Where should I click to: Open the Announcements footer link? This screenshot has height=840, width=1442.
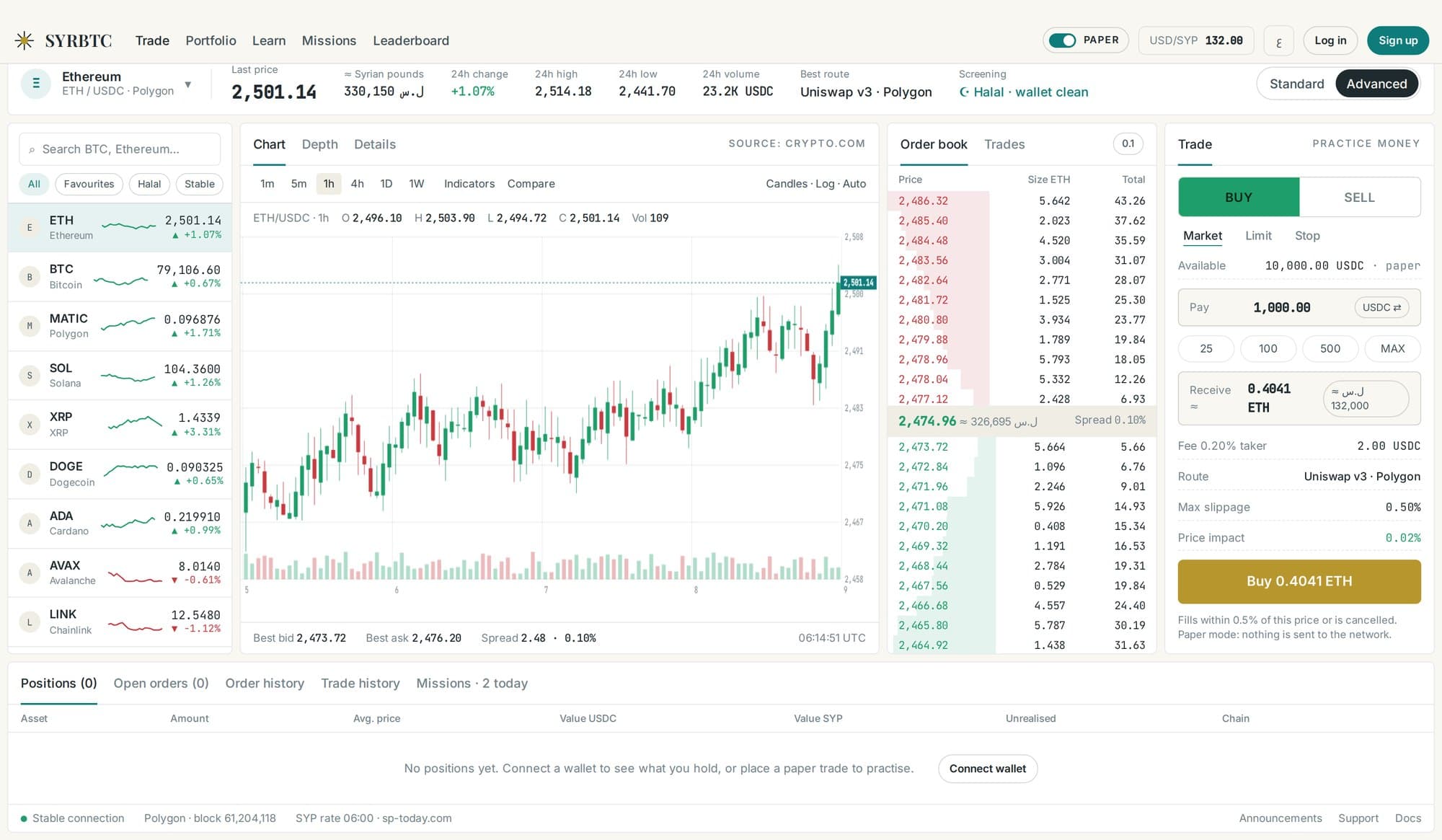[x=1280, y=818]
